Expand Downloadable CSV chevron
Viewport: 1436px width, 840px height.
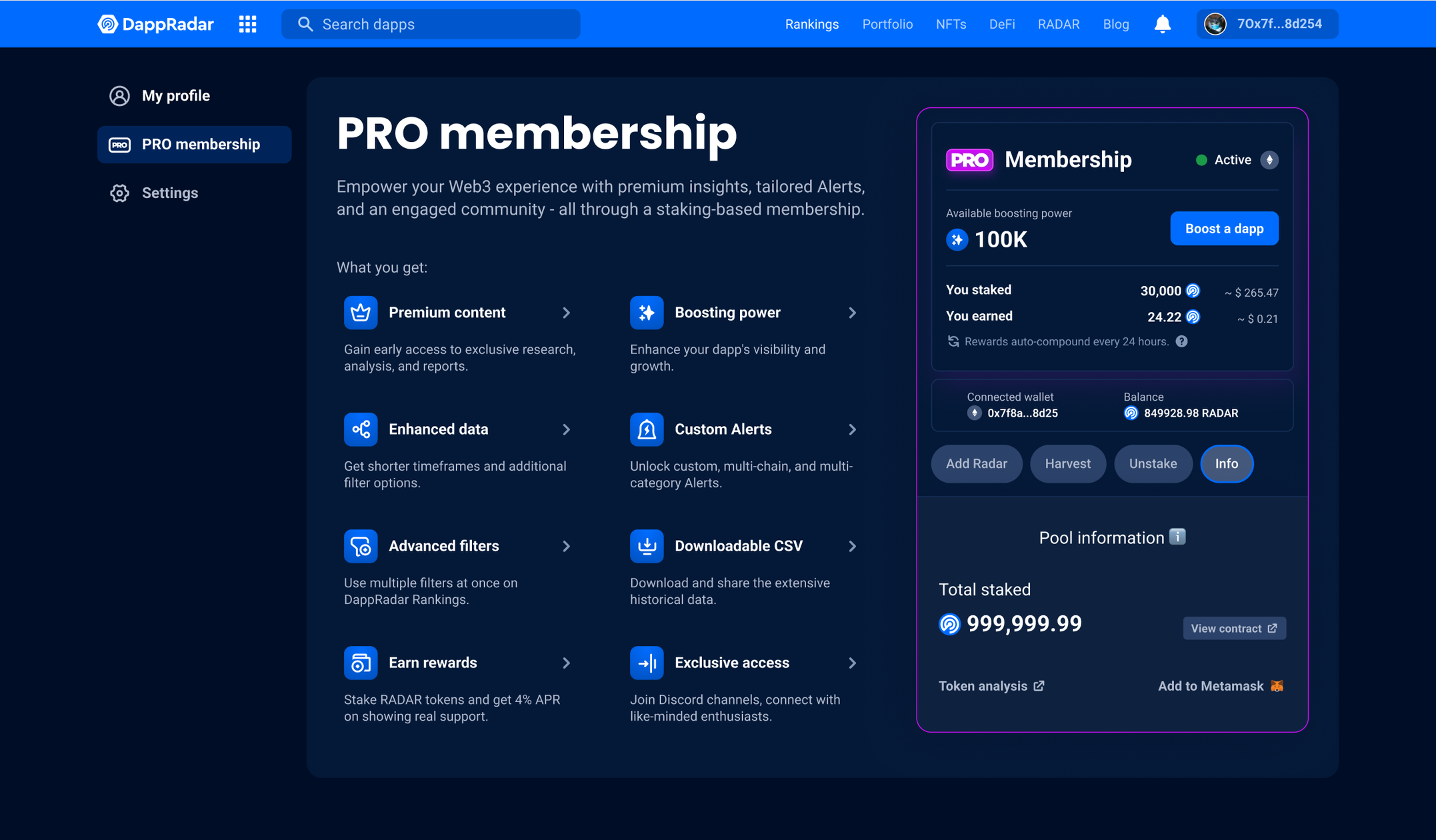(x=852, y=546)
